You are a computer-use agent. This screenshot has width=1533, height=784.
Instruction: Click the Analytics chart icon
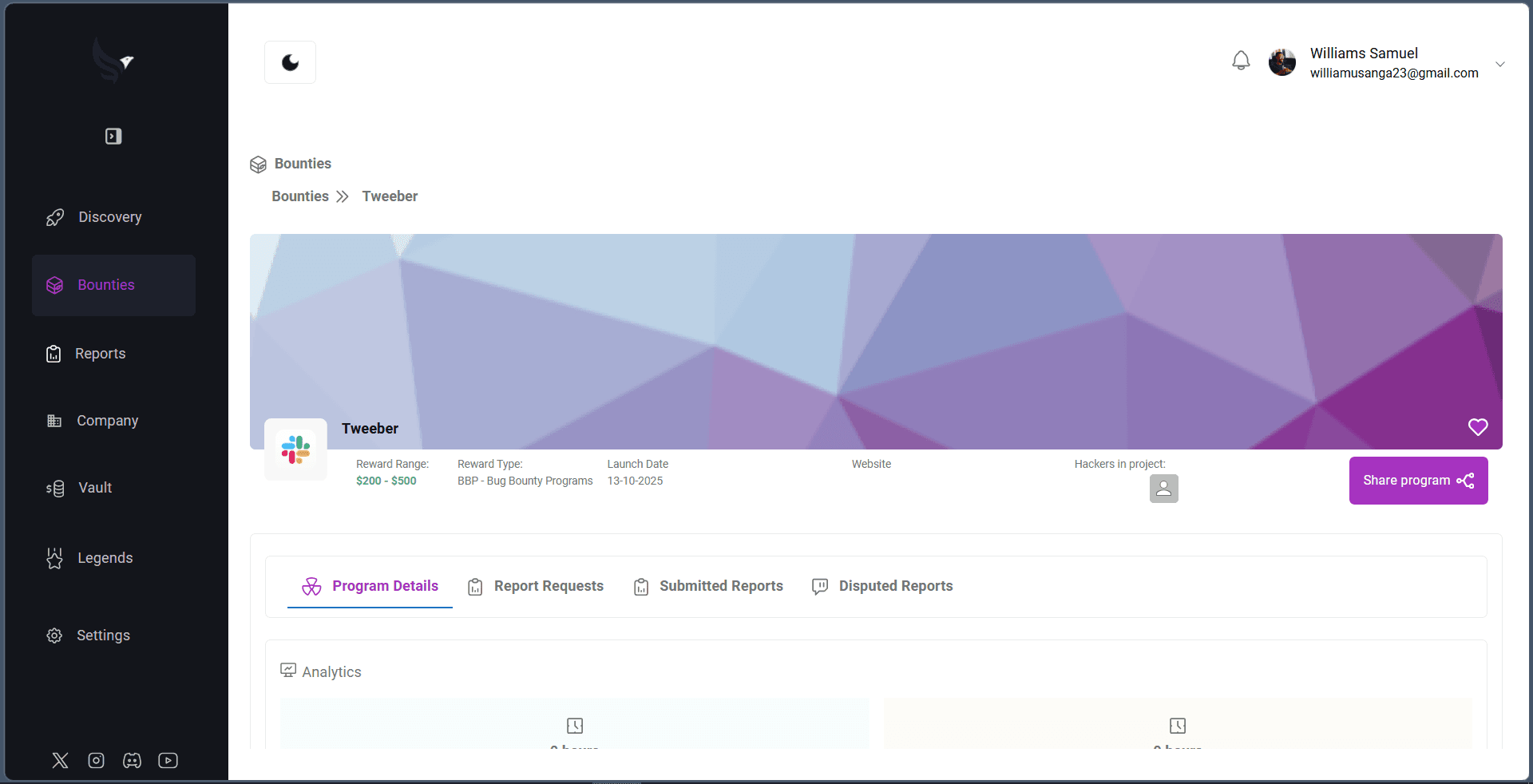pos(288,671)
